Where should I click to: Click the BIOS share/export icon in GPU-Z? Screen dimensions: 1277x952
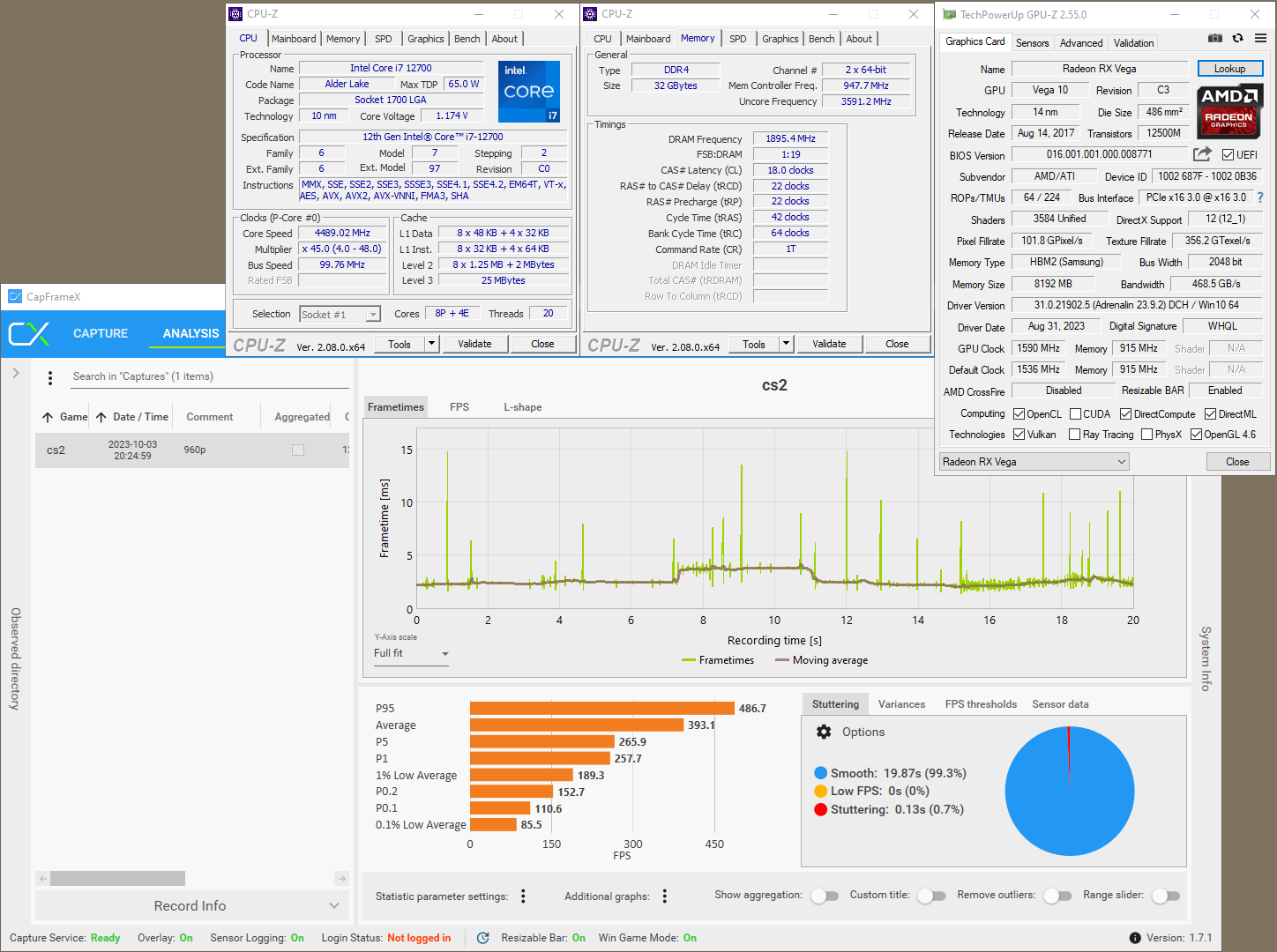(x=1202, y=154)
